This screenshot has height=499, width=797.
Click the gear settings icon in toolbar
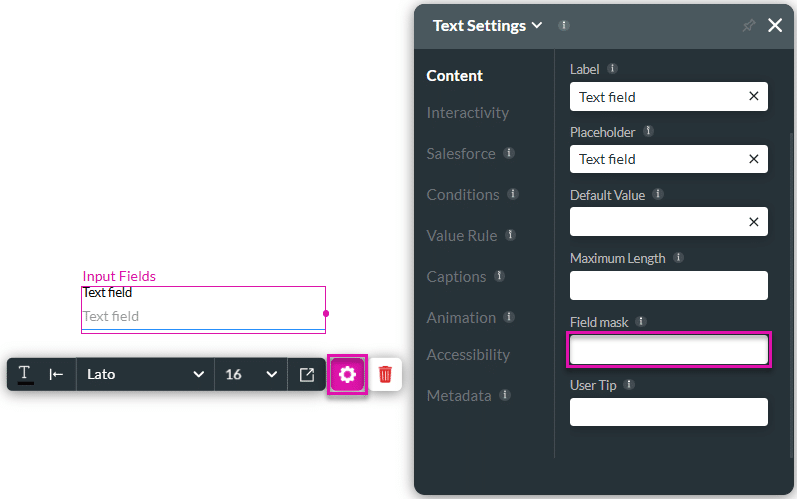coord(347,374)
